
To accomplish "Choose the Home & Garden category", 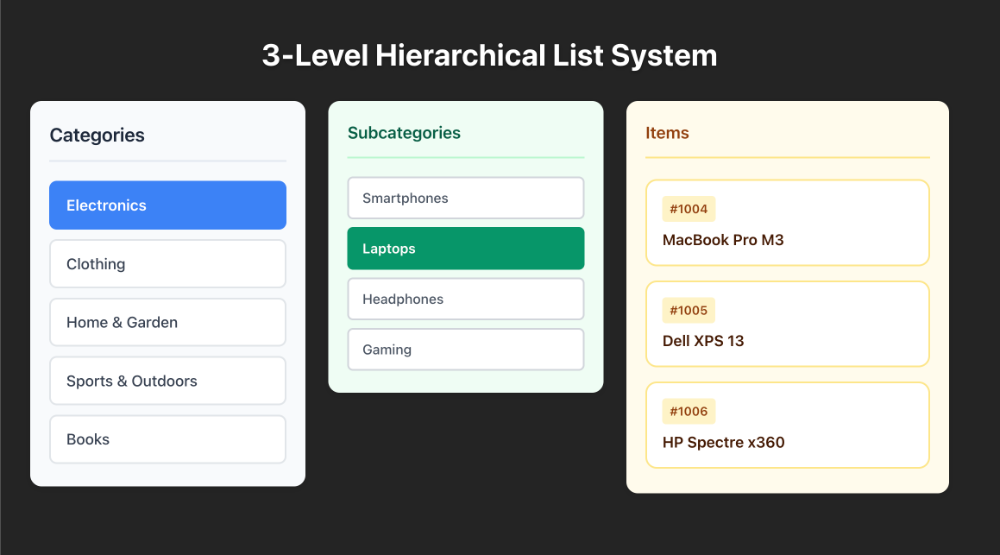I will tap(168, 322).
